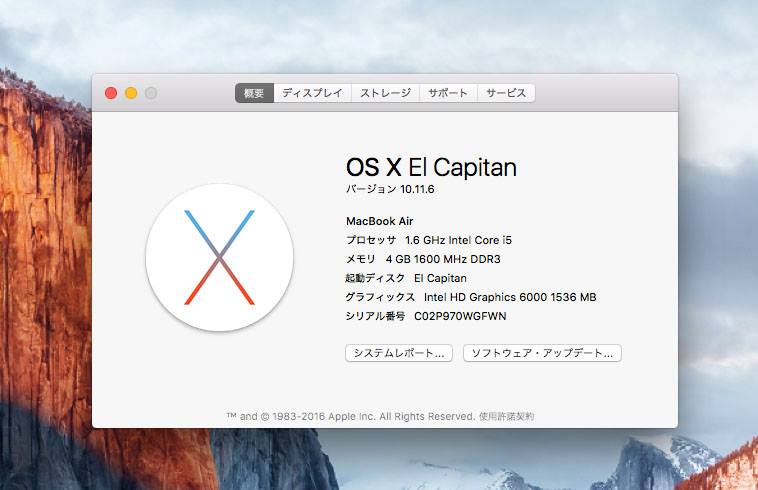Viewport: 758px width, 490px height.
Task: Click the serial number C02P970WGFWN
Action: (x=460, y=316)
